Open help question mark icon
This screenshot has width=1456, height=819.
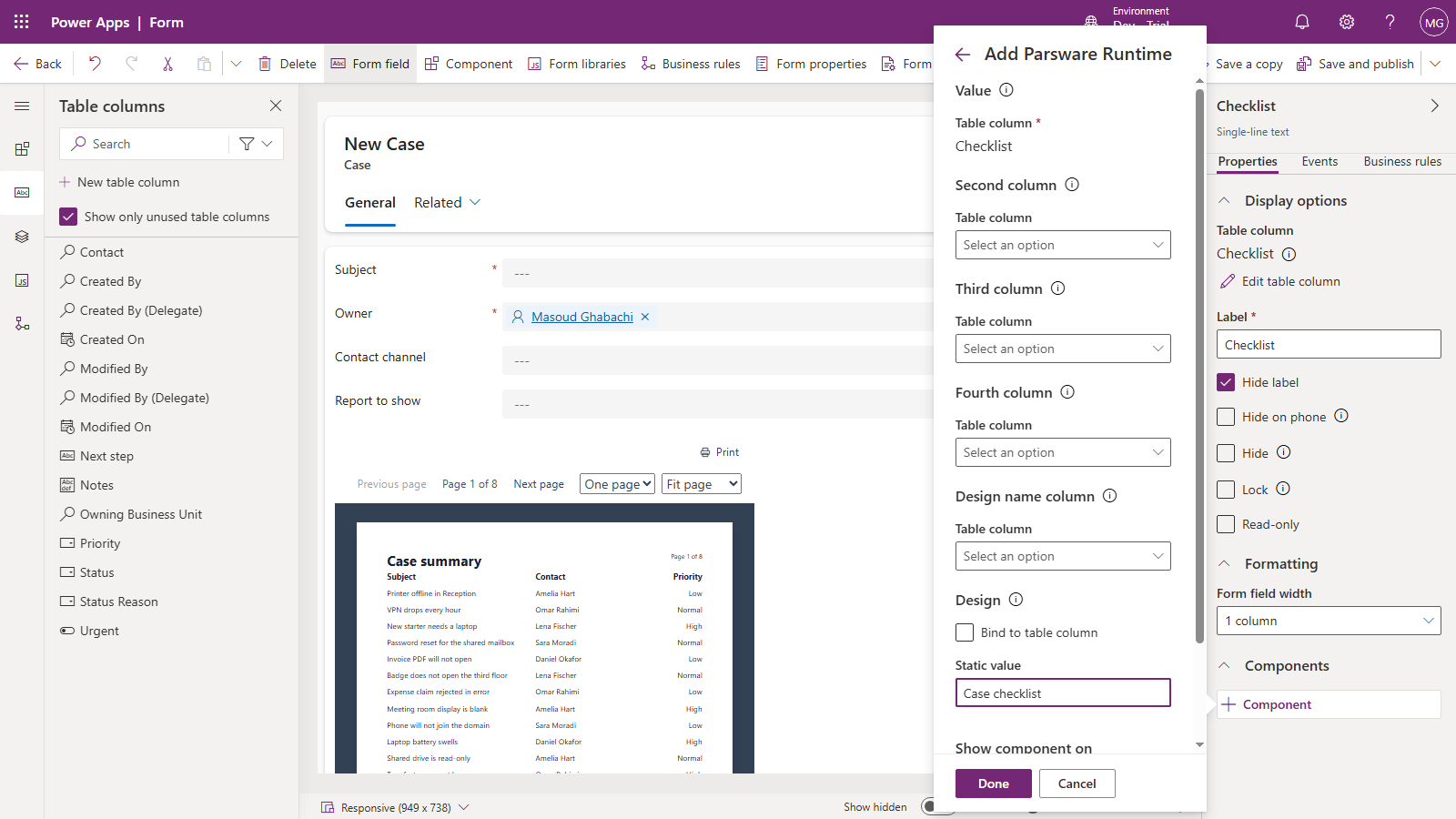(1390, 22)
